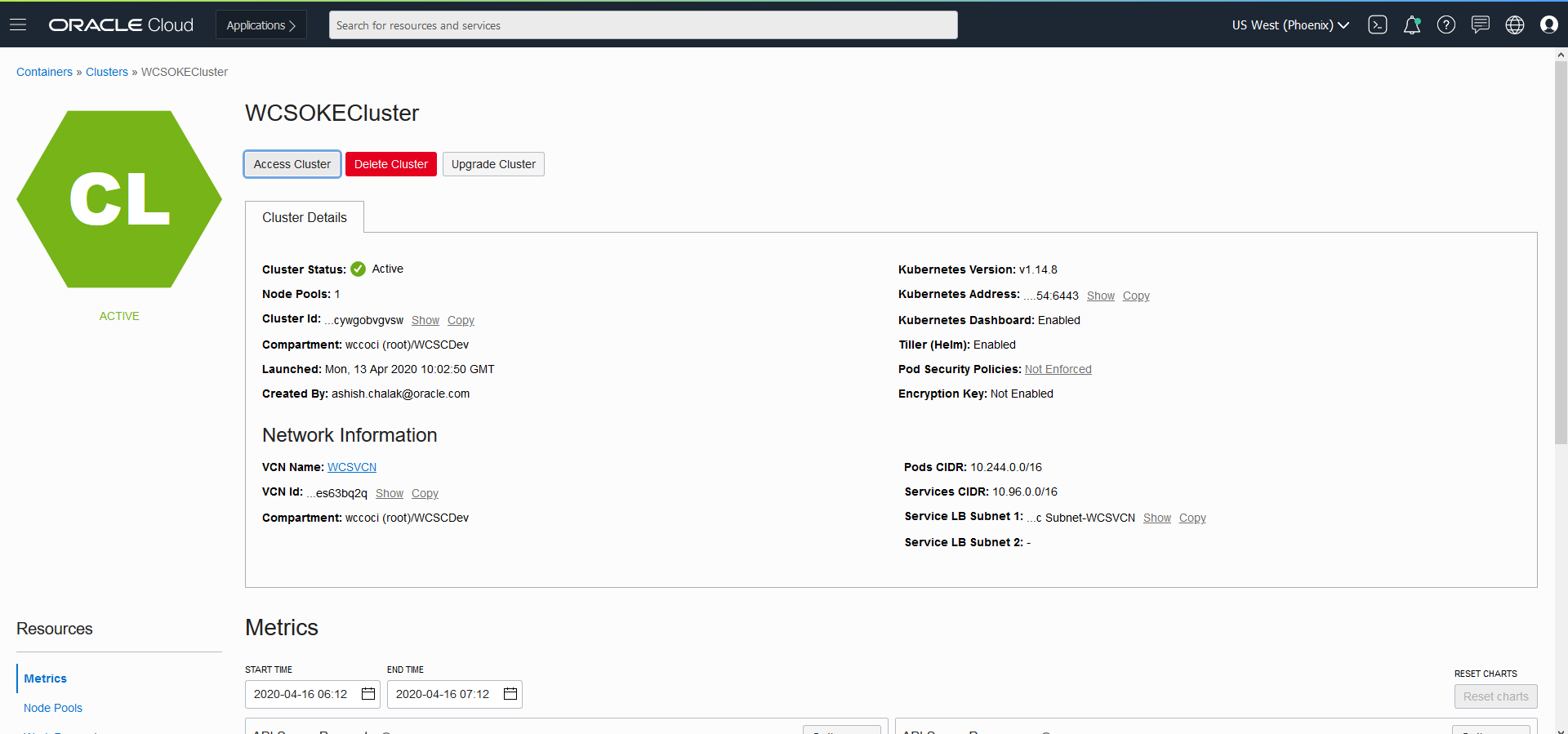Go to Clusters breadcrumb
The height and width of the screenshot is (734, 1568).
click(107, 72)
